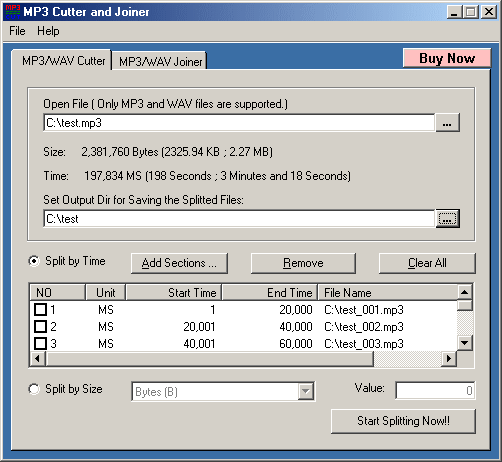Click the list's scroll right arrow

point(449,359)
